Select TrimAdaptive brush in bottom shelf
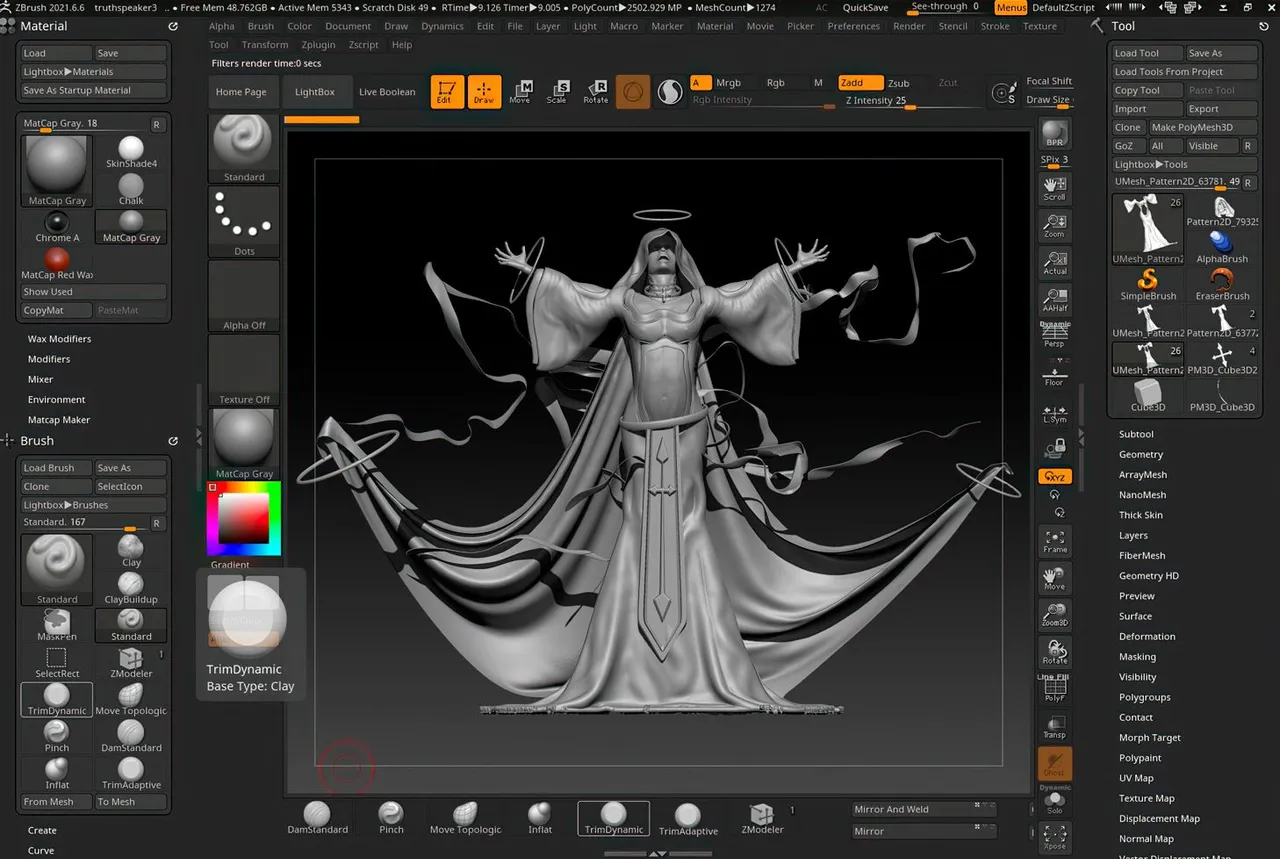 688,818
